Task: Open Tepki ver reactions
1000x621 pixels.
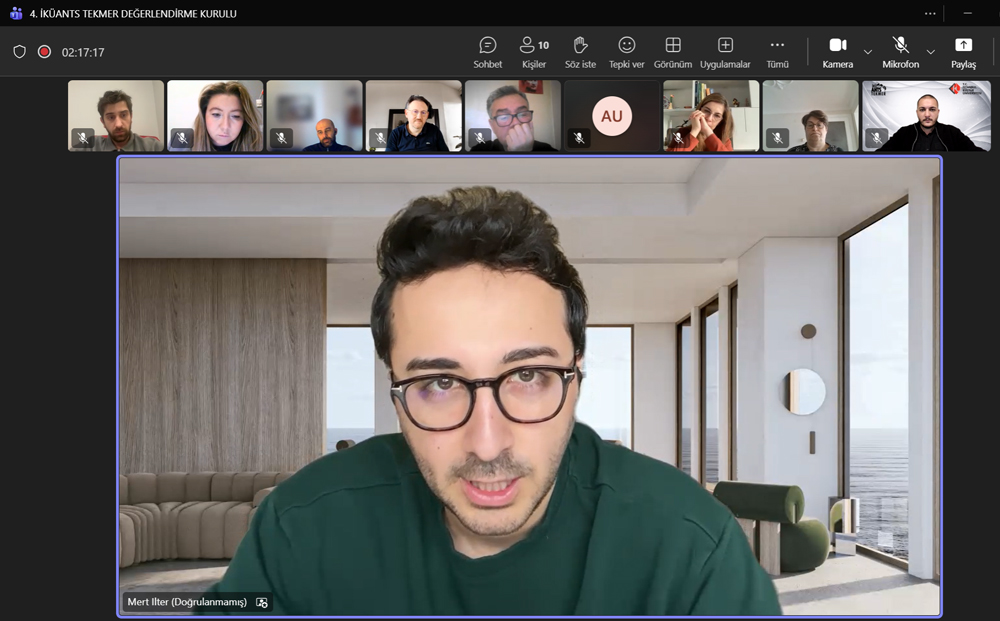Action: 626,52
